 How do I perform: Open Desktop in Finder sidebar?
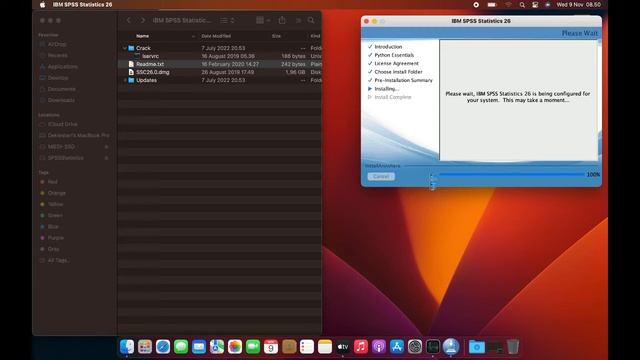[58, 78]
